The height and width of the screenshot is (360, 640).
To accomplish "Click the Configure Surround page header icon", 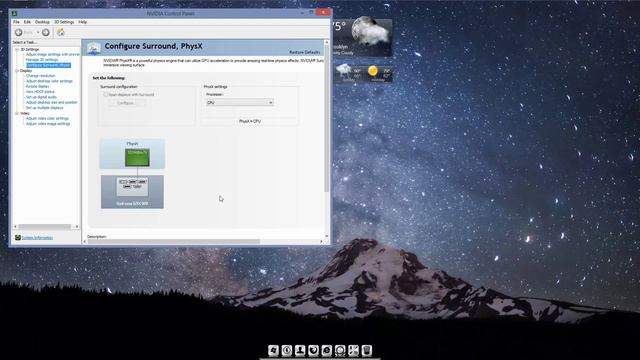I will pyautogui.click(x=94, y=48).
